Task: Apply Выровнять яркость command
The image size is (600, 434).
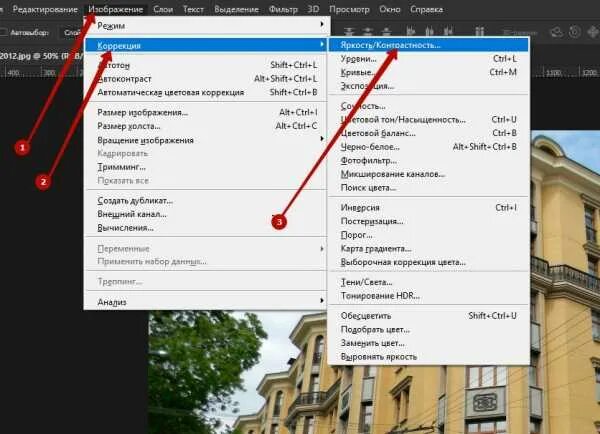Action: pyautogui.click(x=429, y=357)
